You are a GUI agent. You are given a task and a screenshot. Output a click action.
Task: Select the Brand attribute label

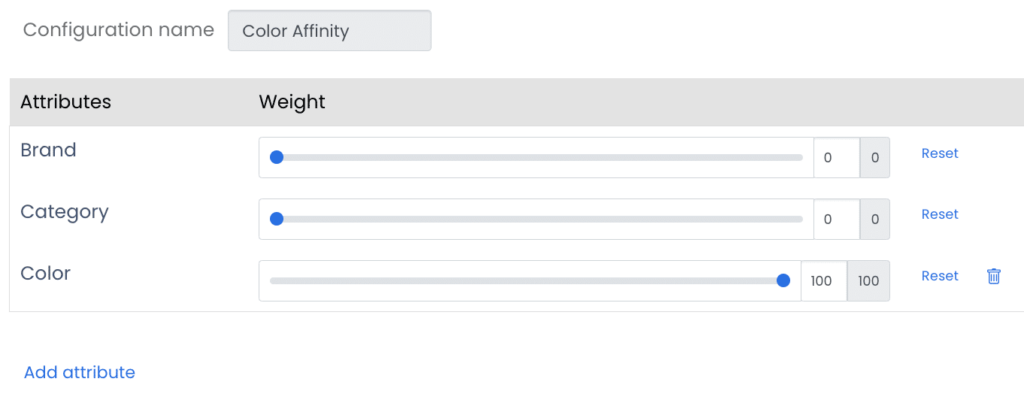(48, 150)
